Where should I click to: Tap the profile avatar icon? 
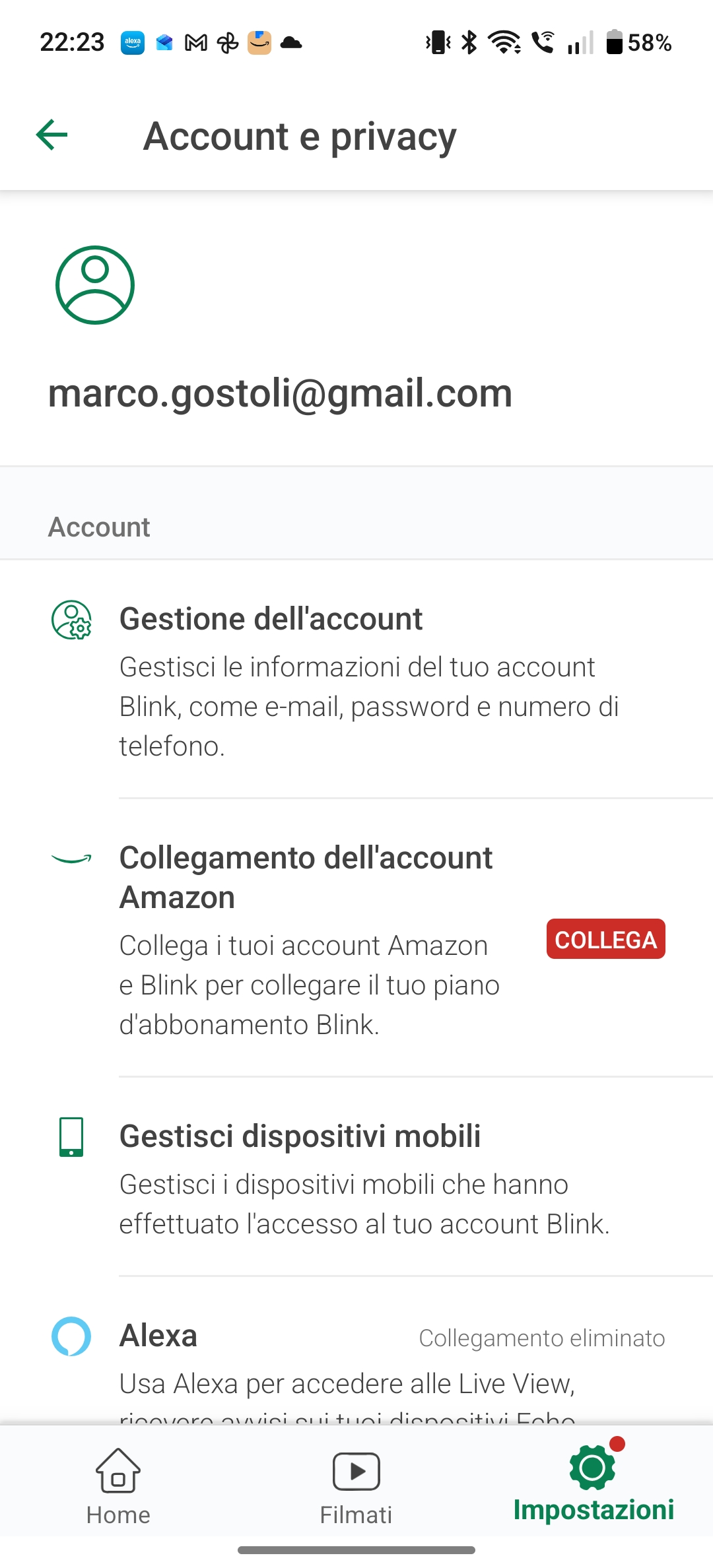pos(95,285)
